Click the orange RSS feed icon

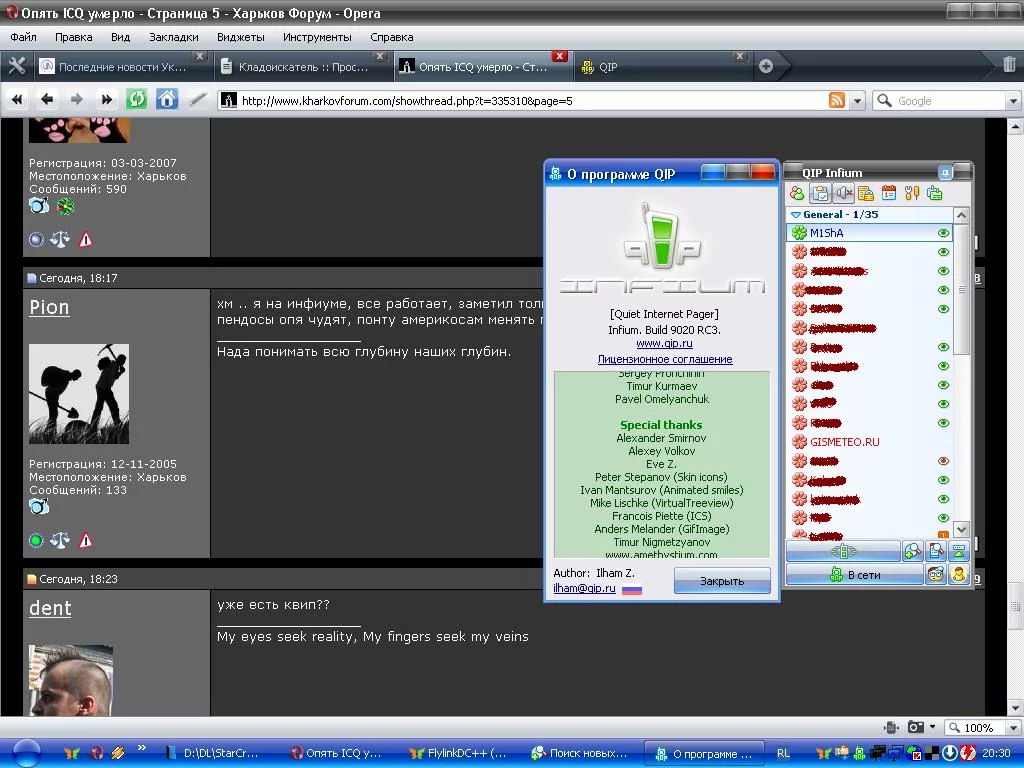837,101
